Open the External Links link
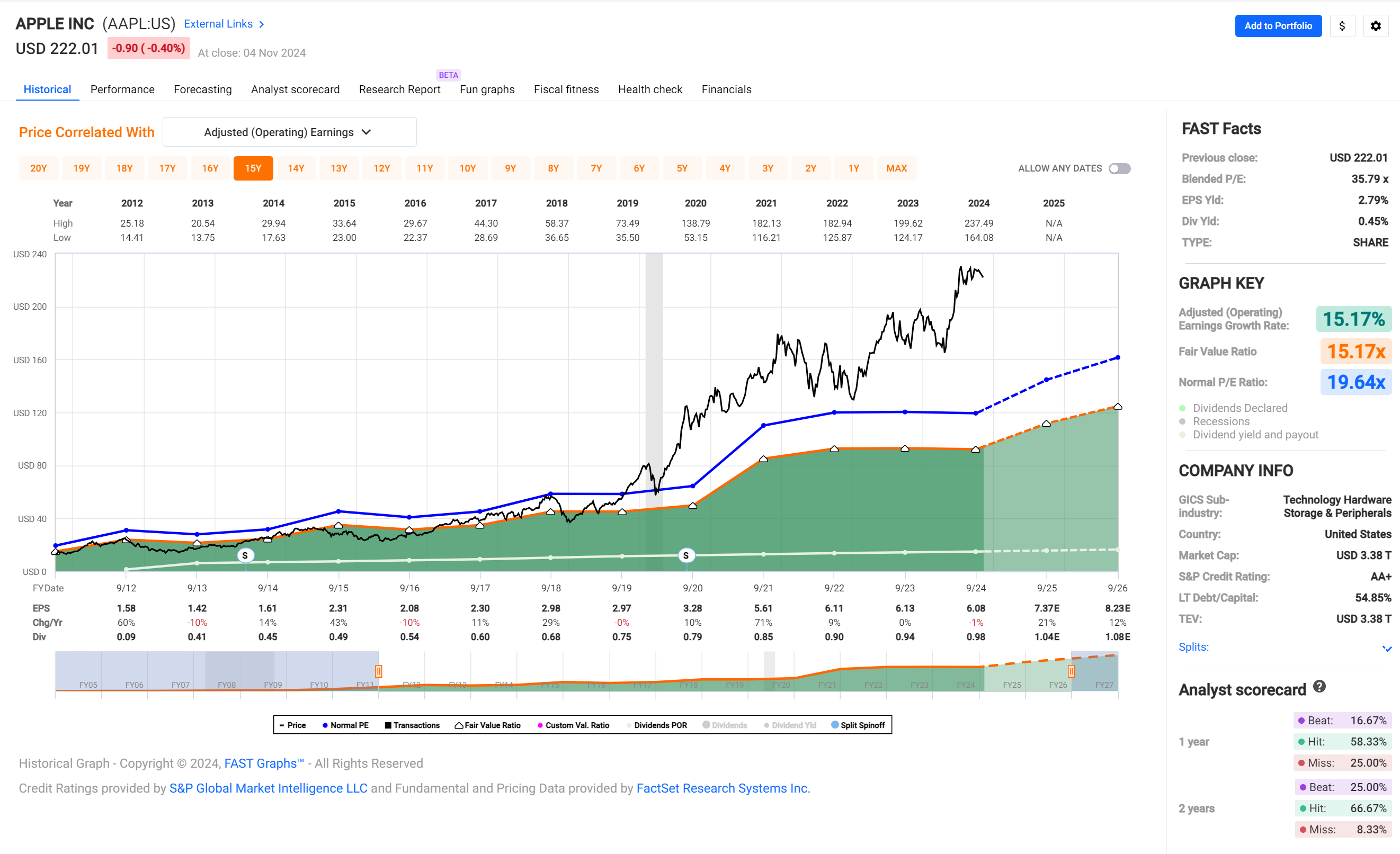This screenshot has width=1400, height=854. (x=218, y=24)
